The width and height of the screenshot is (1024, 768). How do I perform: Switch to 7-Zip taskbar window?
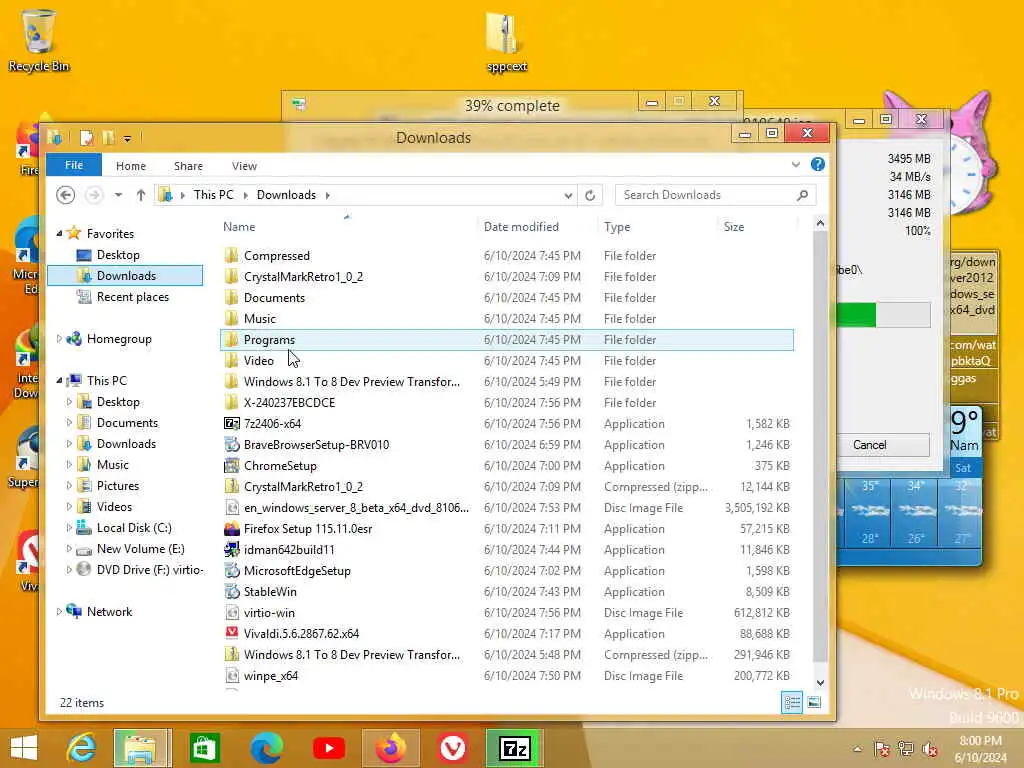tap(514, 748)
